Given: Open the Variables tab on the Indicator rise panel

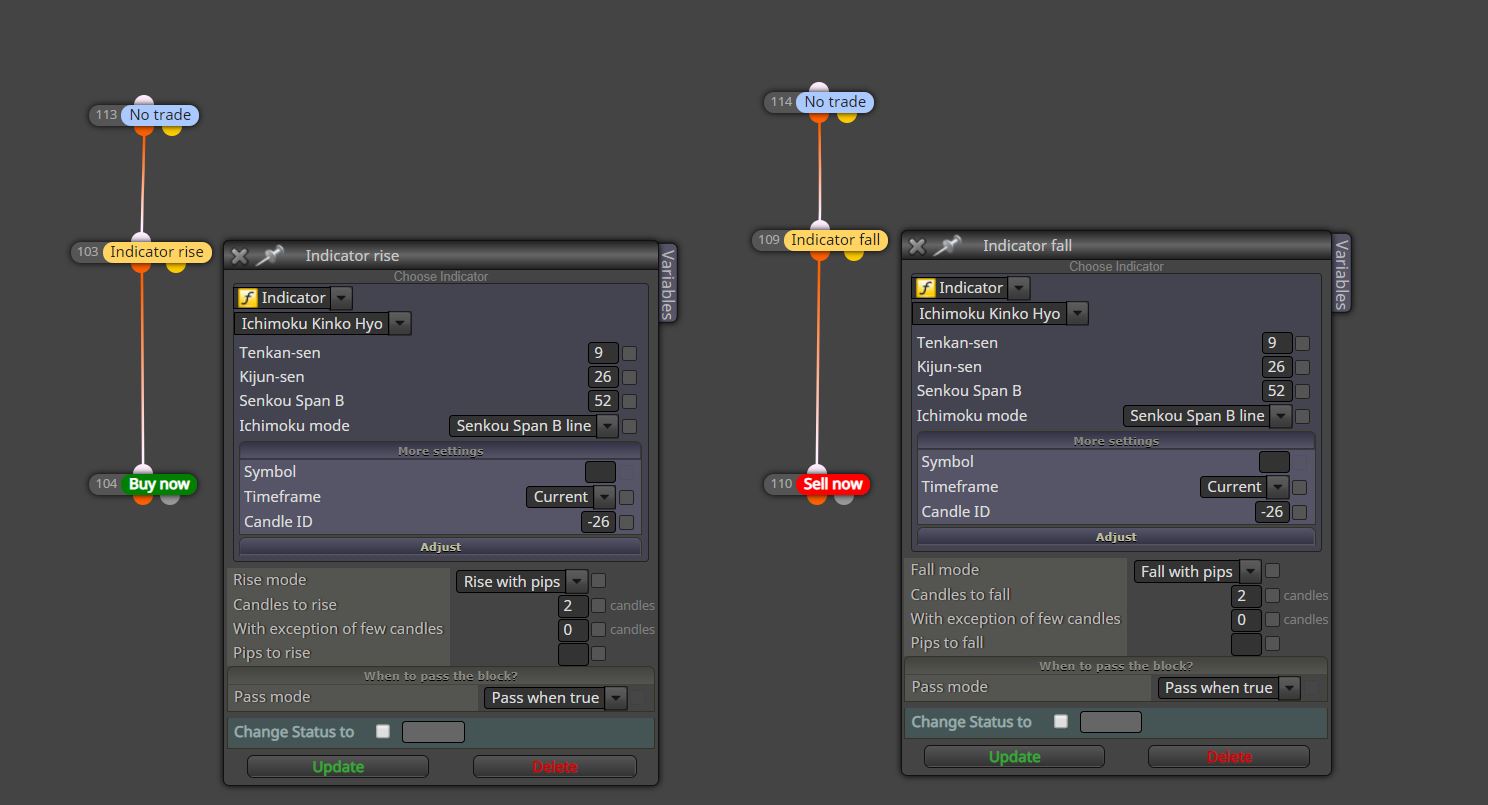Looking at the screenshot, I should click(x=668, y=283).
